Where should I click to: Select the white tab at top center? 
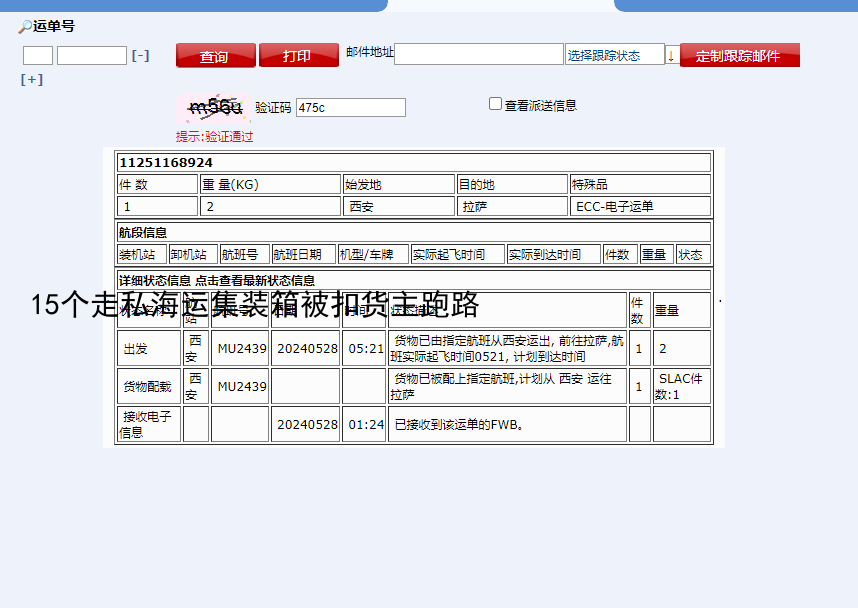500,5
